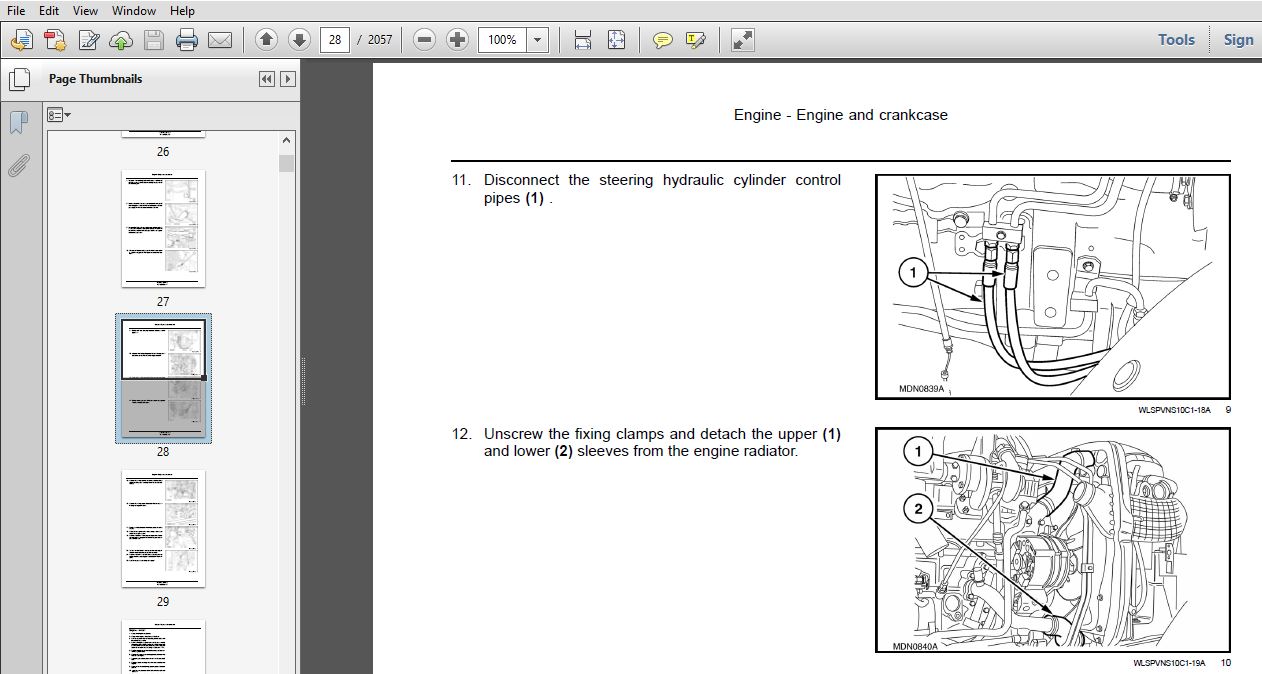Click the single right-arrow button in Page Thumbnails header
This screenshot has width=1262, height=674.
coord(288,79)
